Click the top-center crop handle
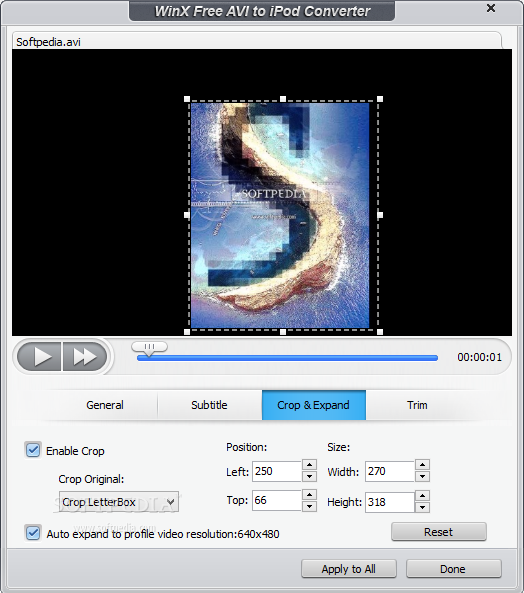 coord(283,99)
